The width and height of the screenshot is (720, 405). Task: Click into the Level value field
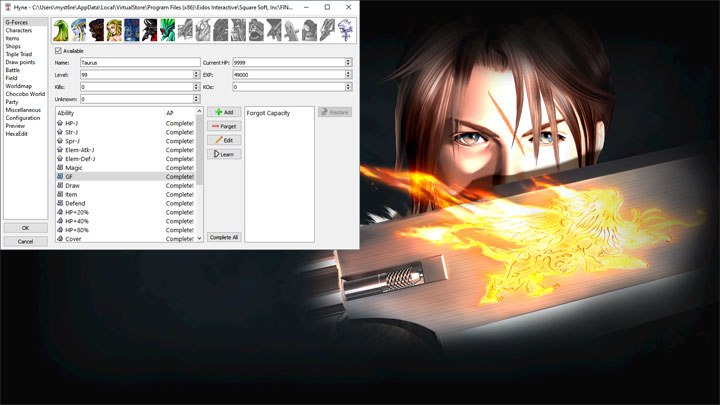click(137, 74)
